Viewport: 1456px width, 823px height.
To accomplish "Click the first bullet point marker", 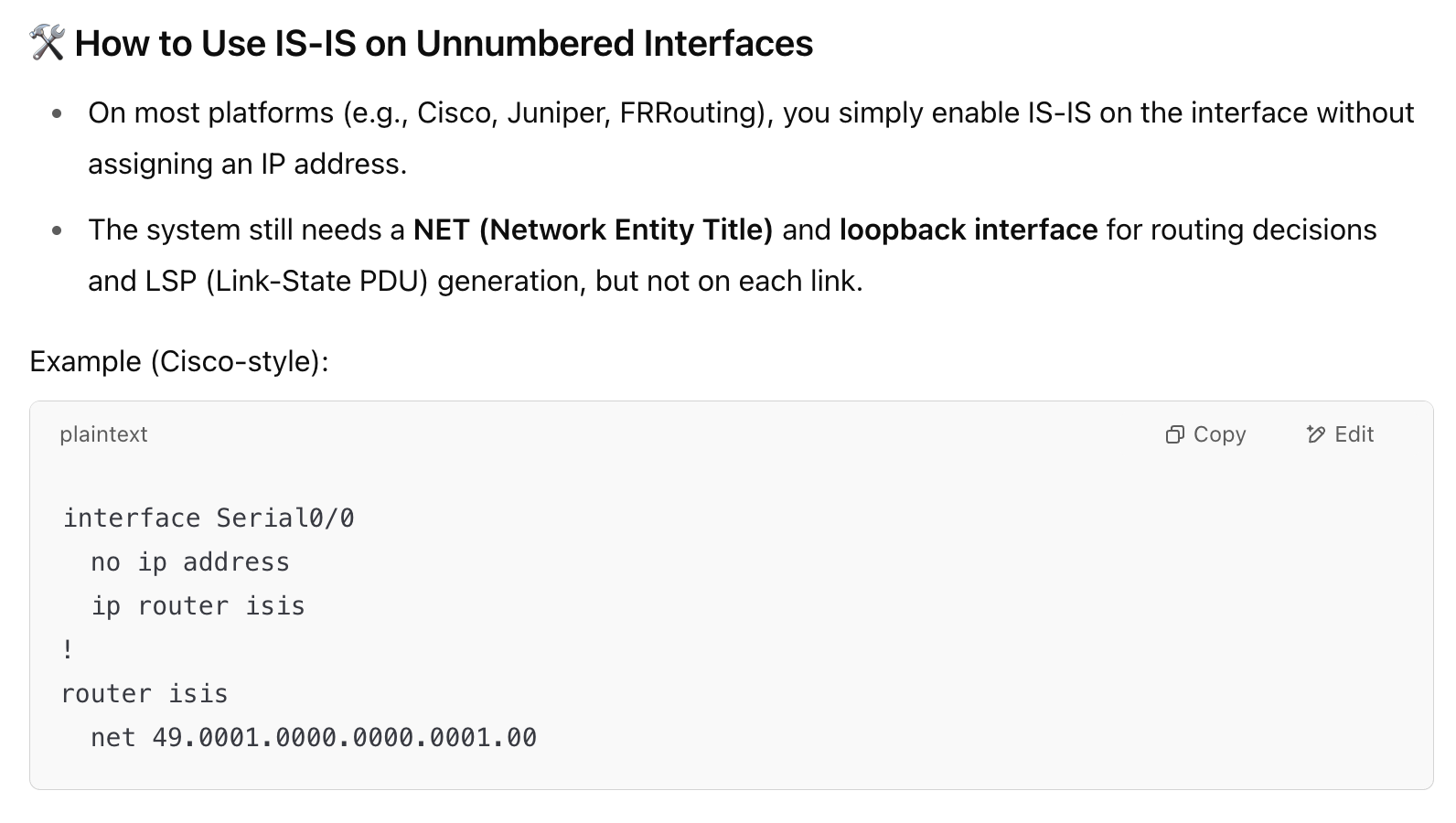I will point(57,114).
